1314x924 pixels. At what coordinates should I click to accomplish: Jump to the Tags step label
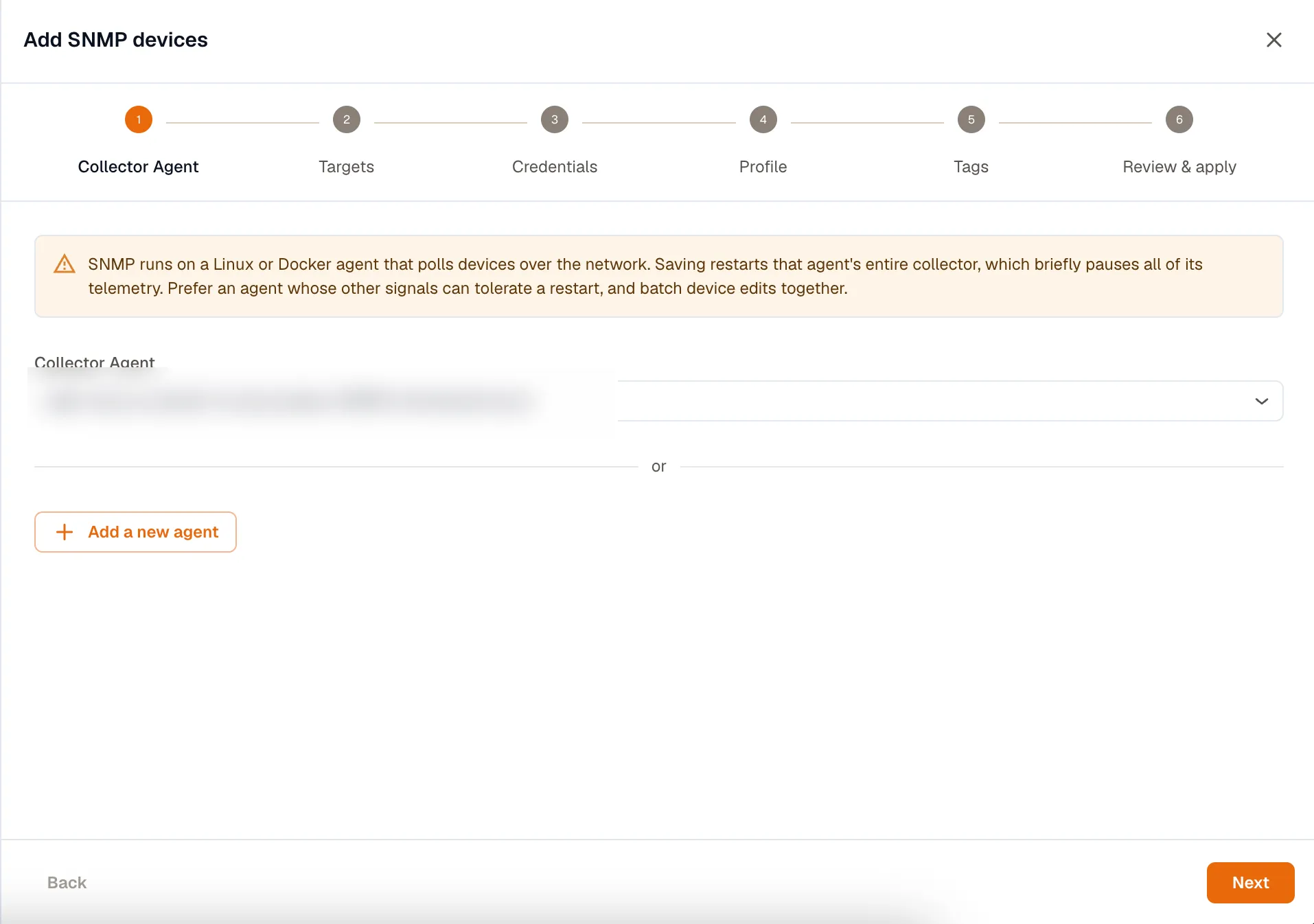(x=971, y=167)
